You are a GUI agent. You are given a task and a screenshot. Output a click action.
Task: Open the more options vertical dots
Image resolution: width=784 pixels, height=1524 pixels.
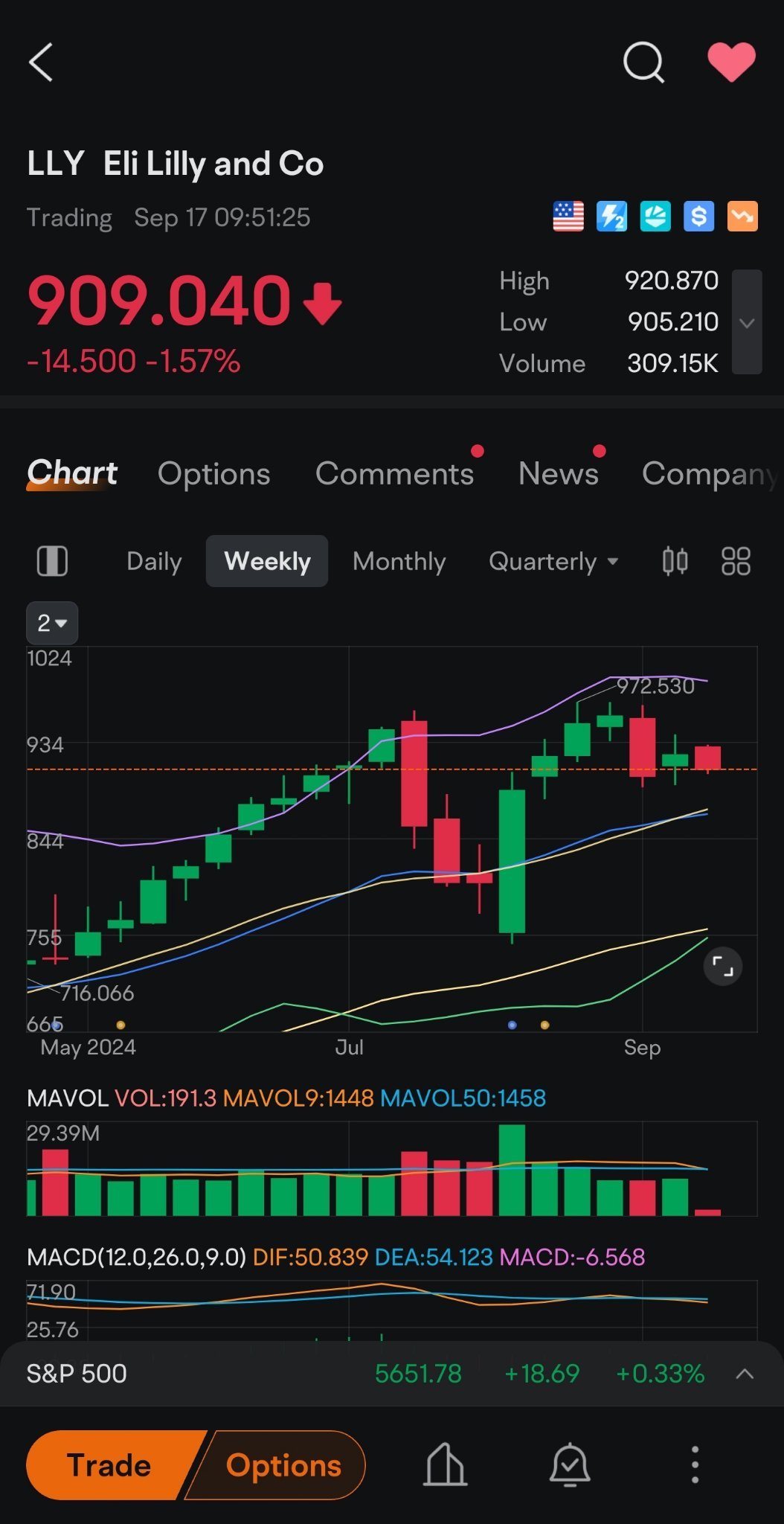pos(695,1464)
